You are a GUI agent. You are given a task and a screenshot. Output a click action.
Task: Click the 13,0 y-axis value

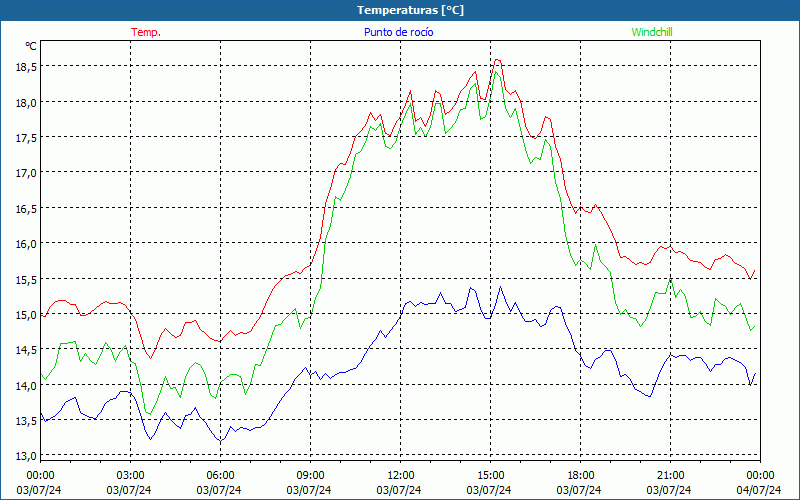pyautogui.click(x=26, y=456)
